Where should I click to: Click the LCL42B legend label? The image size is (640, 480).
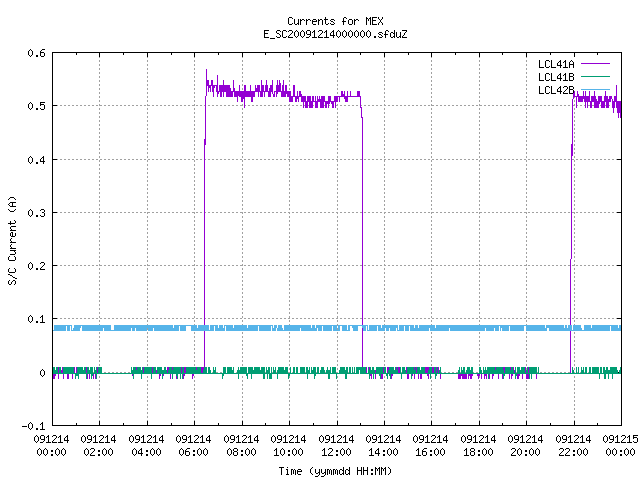pyautogui.click(x=556, y=90)
